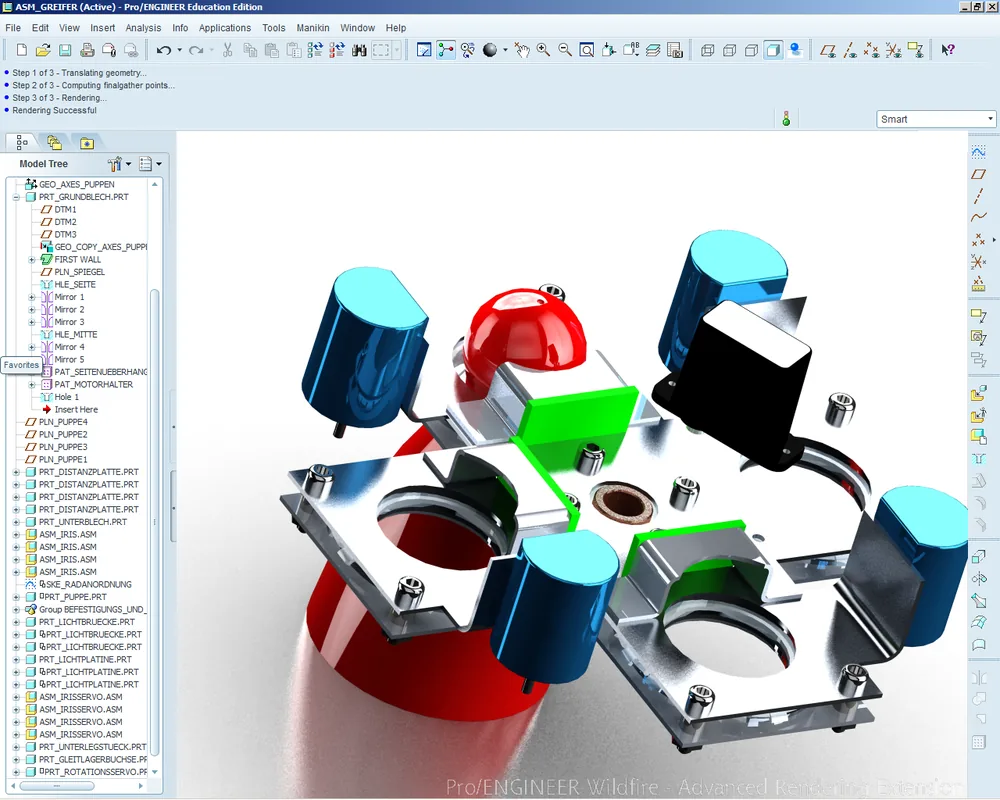This screenshot has width=1000, height=800.
Task: Click the context-sensitive help arrow icon
Action: pyautogui.click(x=948, y=50)
